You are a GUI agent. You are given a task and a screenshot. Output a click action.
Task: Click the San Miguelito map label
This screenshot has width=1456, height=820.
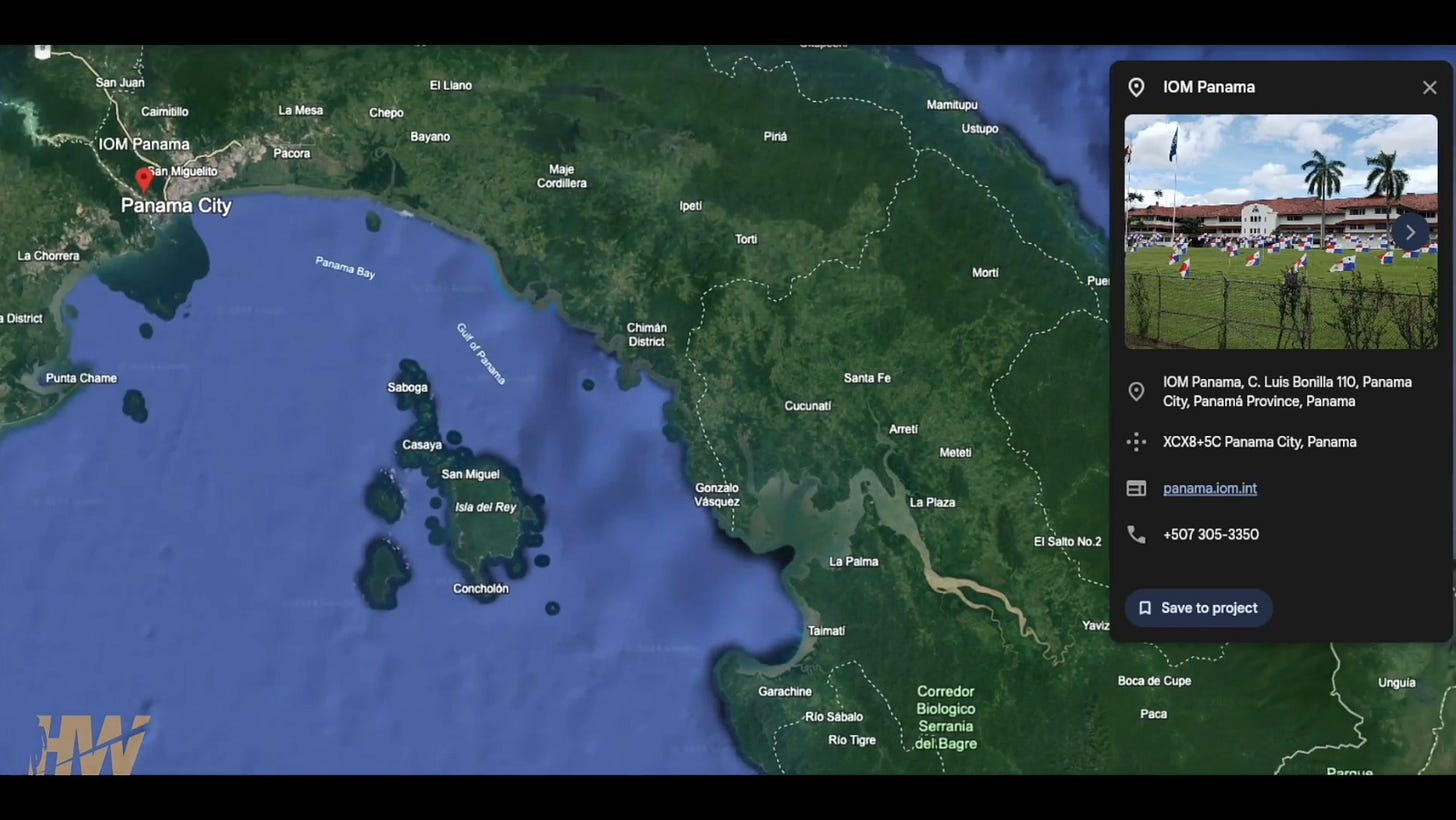(x=183, y=171)
